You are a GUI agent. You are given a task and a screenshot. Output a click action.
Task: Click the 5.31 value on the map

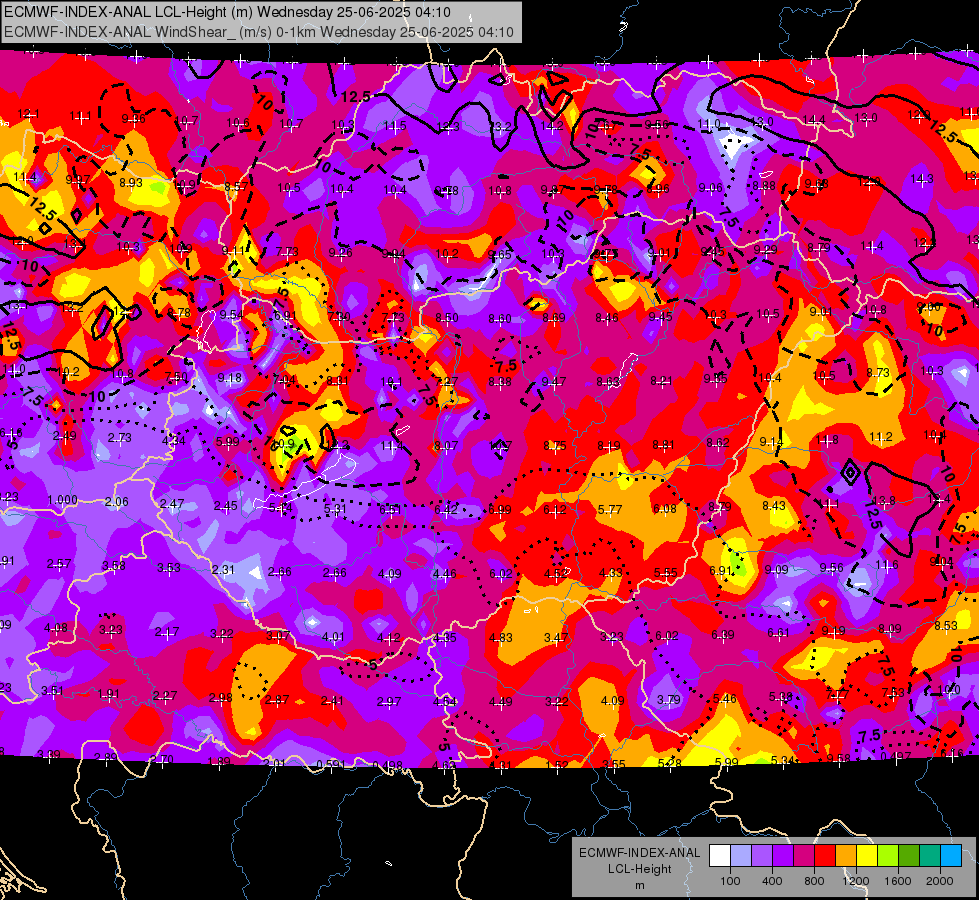(x=335, y=509)
